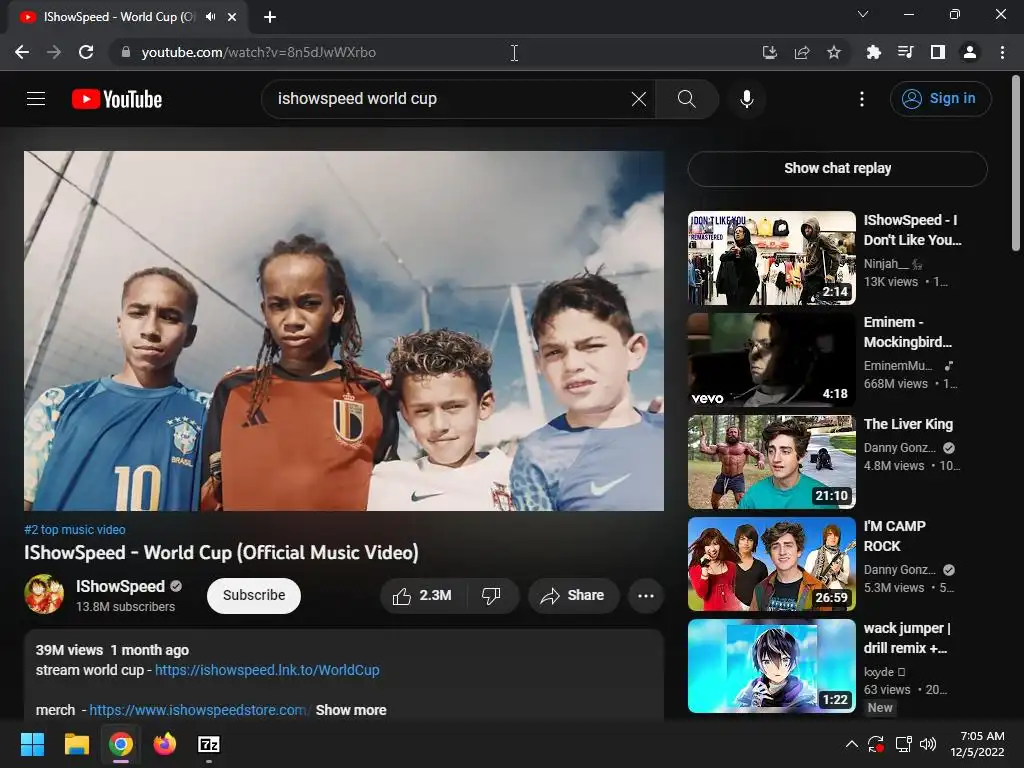
Task: Open The Liver King video thumbnail
Action: point(771,462)
